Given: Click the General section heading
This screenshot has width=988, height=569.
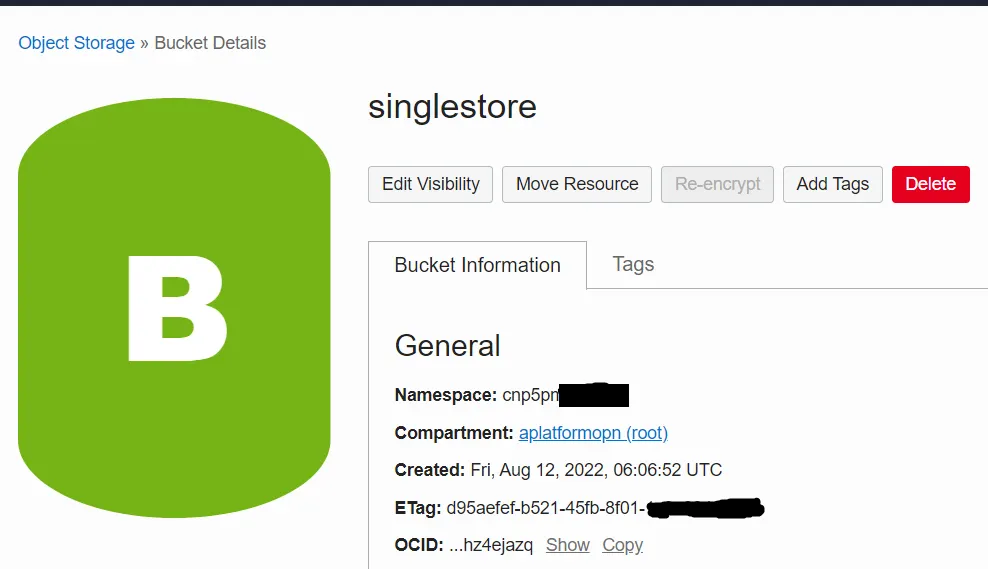Looking at the screenshot, I should point(447,345).
